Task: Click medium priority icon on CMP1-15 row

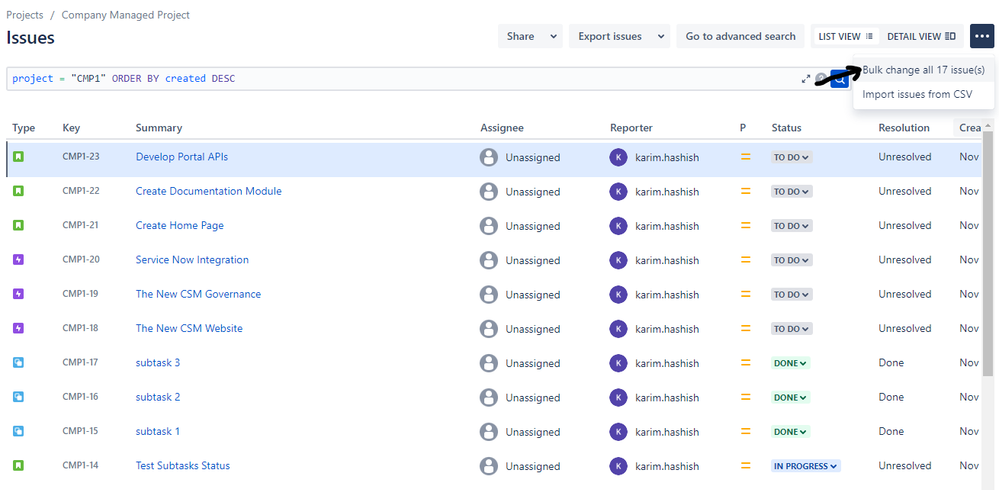Action: tap(745, 432)
